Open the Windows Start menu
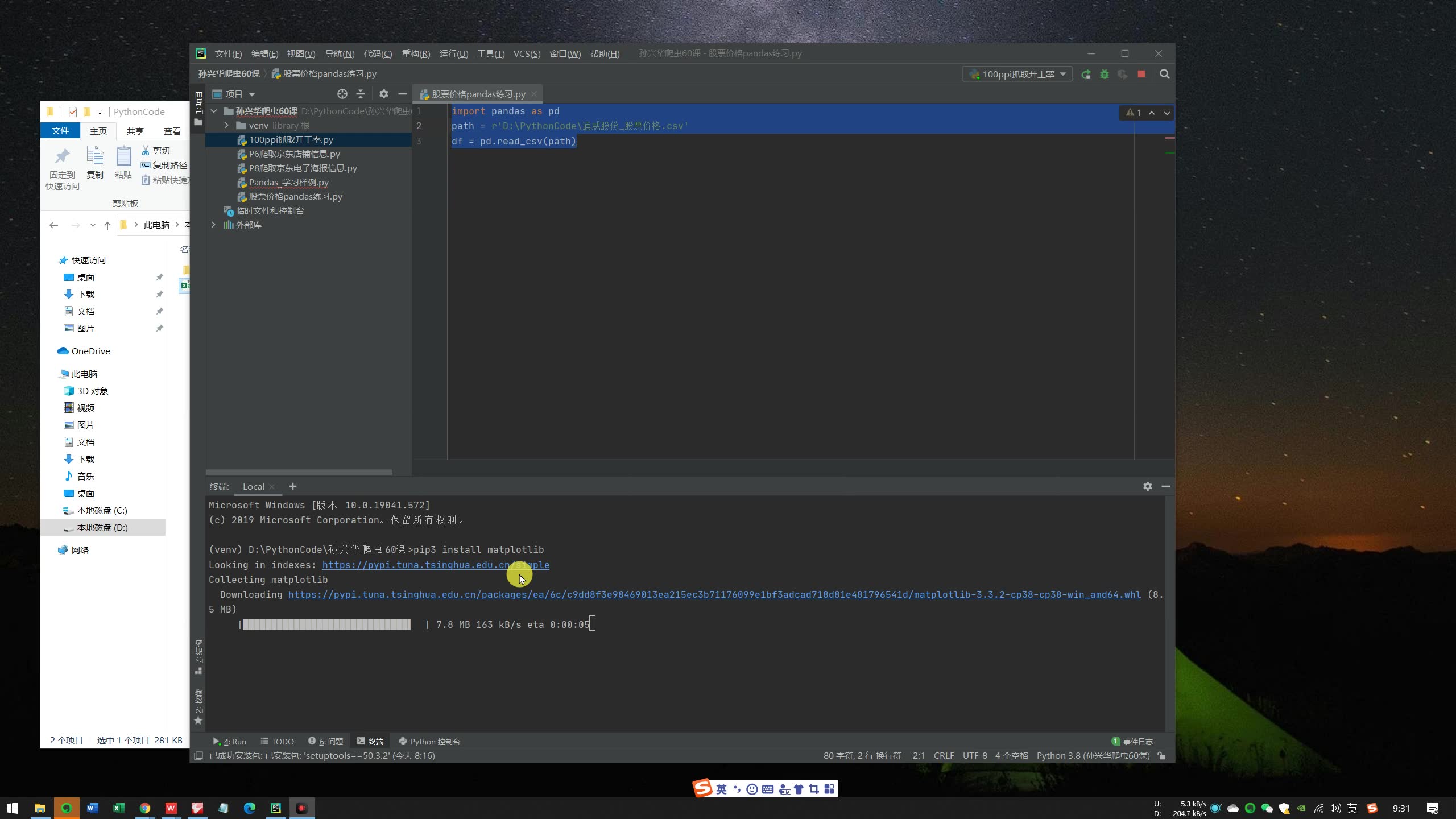1456x819 pixels. tap(13, 808)
